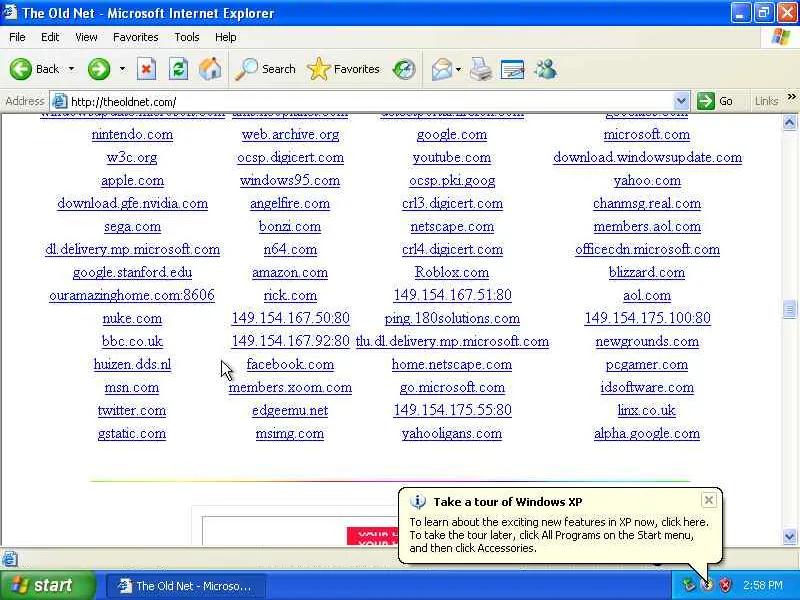Visit the members.aol.com link
This screenshot has width=800, height=600.
click(x=647, y=227)
